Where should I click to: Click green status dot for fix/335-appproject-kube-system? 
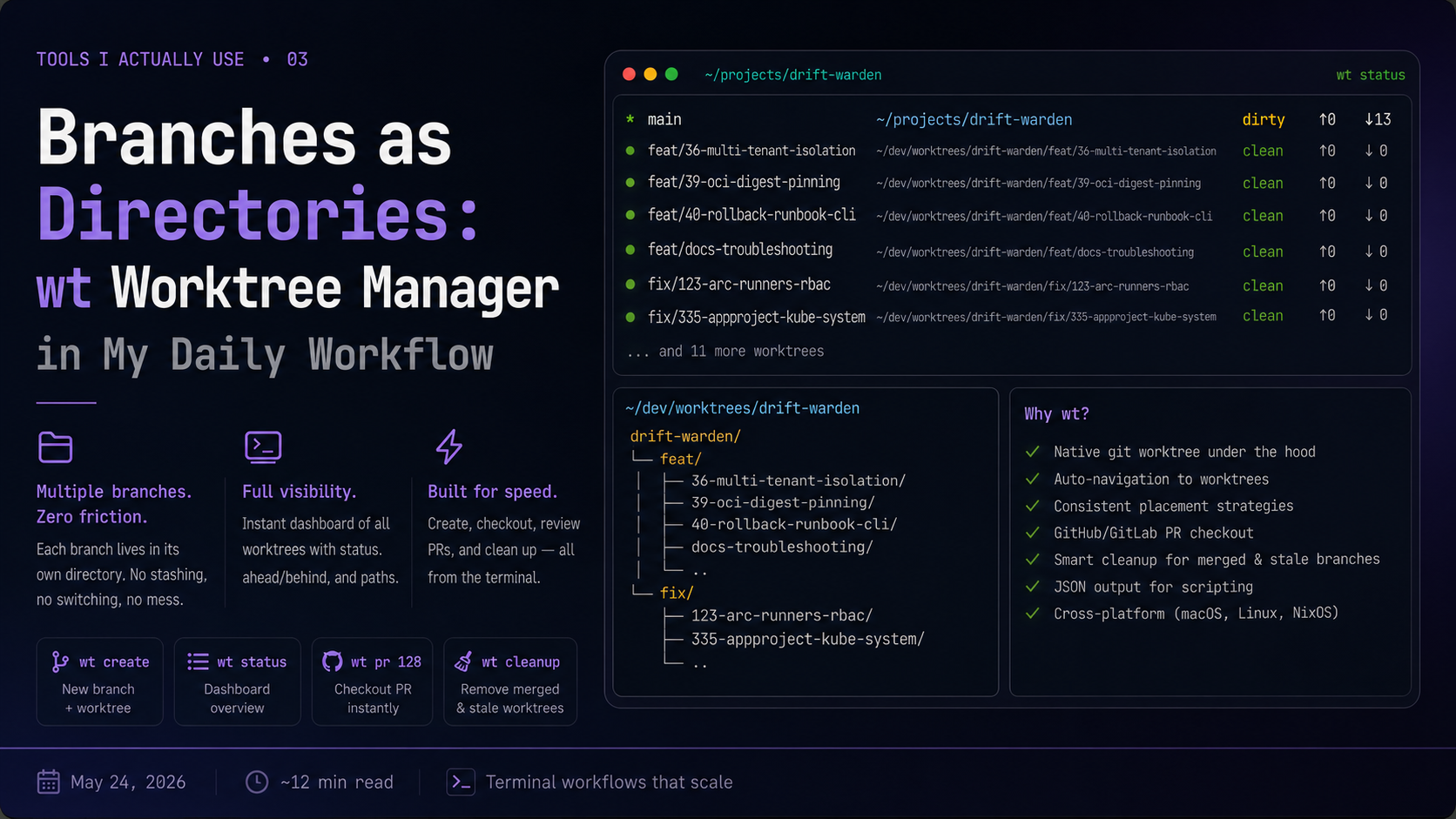[x=630, y=317]
